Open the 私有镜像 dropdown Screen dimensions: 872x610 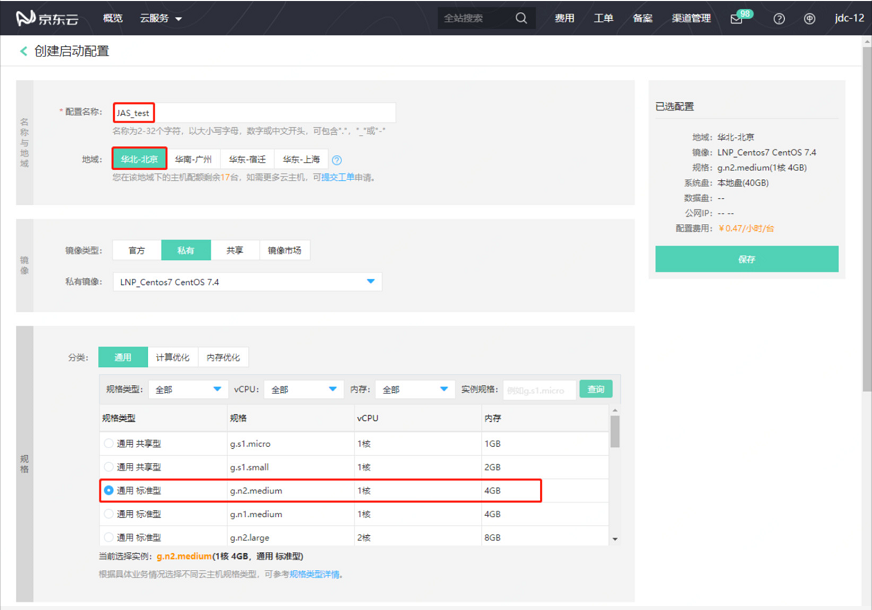247,282
